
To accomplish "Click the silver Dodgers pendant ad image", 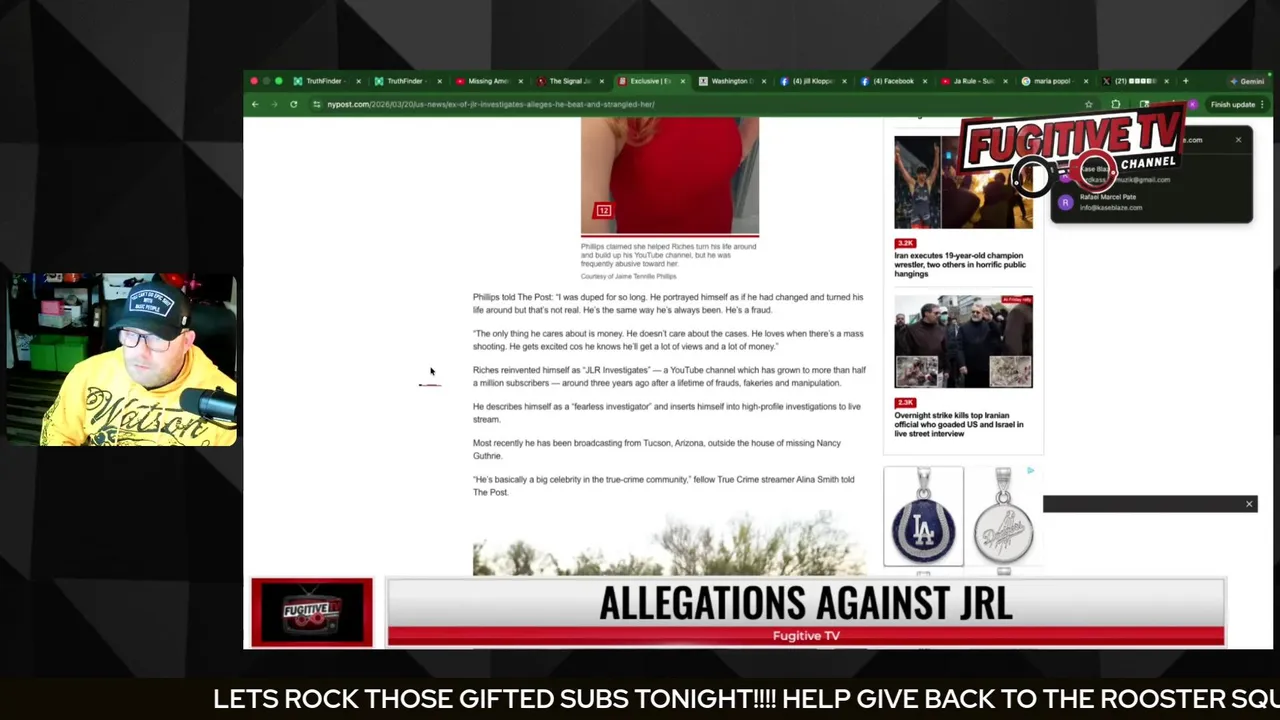I will [1003, 517].
